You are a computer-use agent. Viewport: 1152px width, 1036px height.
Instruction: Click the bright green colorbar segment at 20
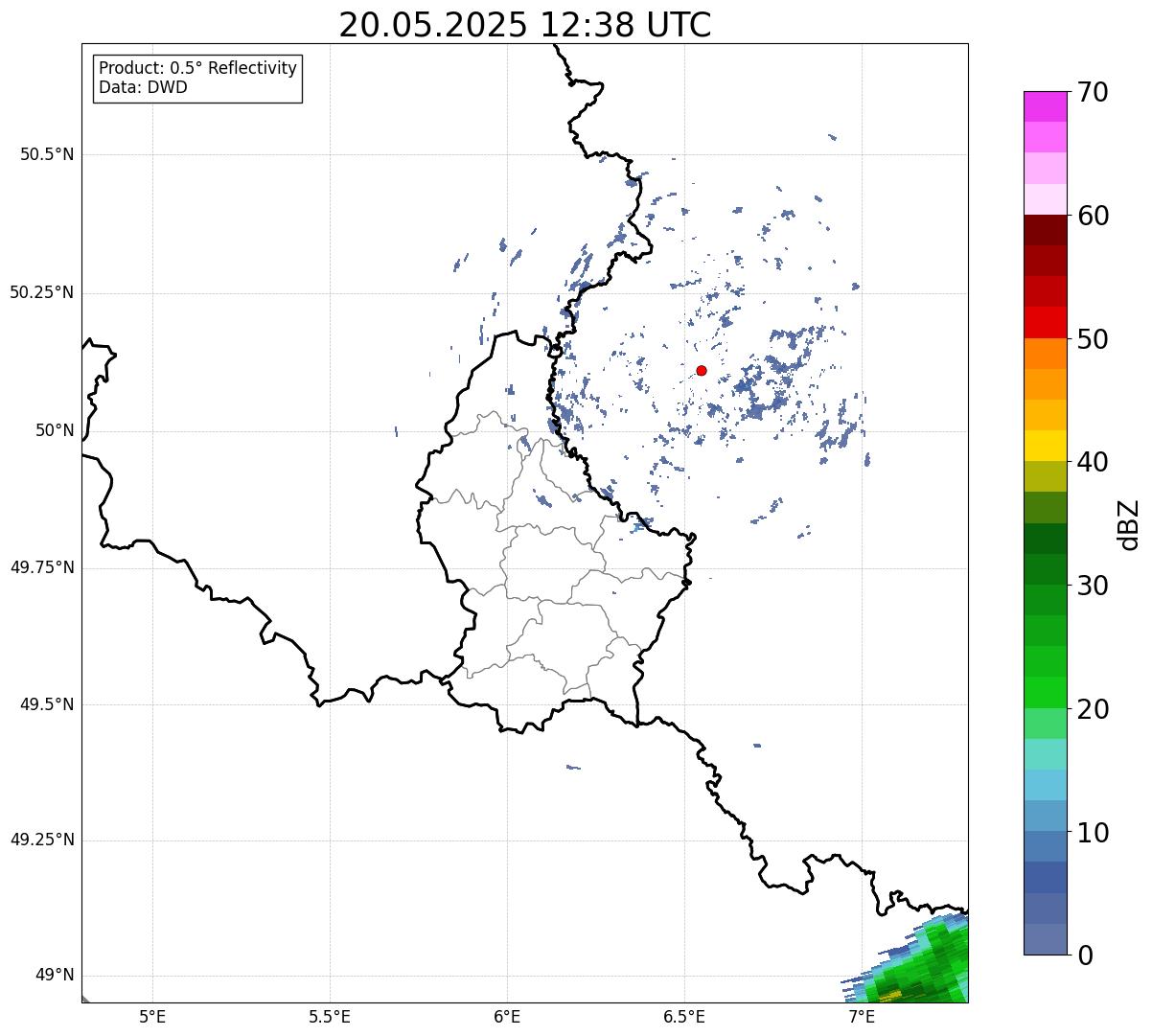1046,692
